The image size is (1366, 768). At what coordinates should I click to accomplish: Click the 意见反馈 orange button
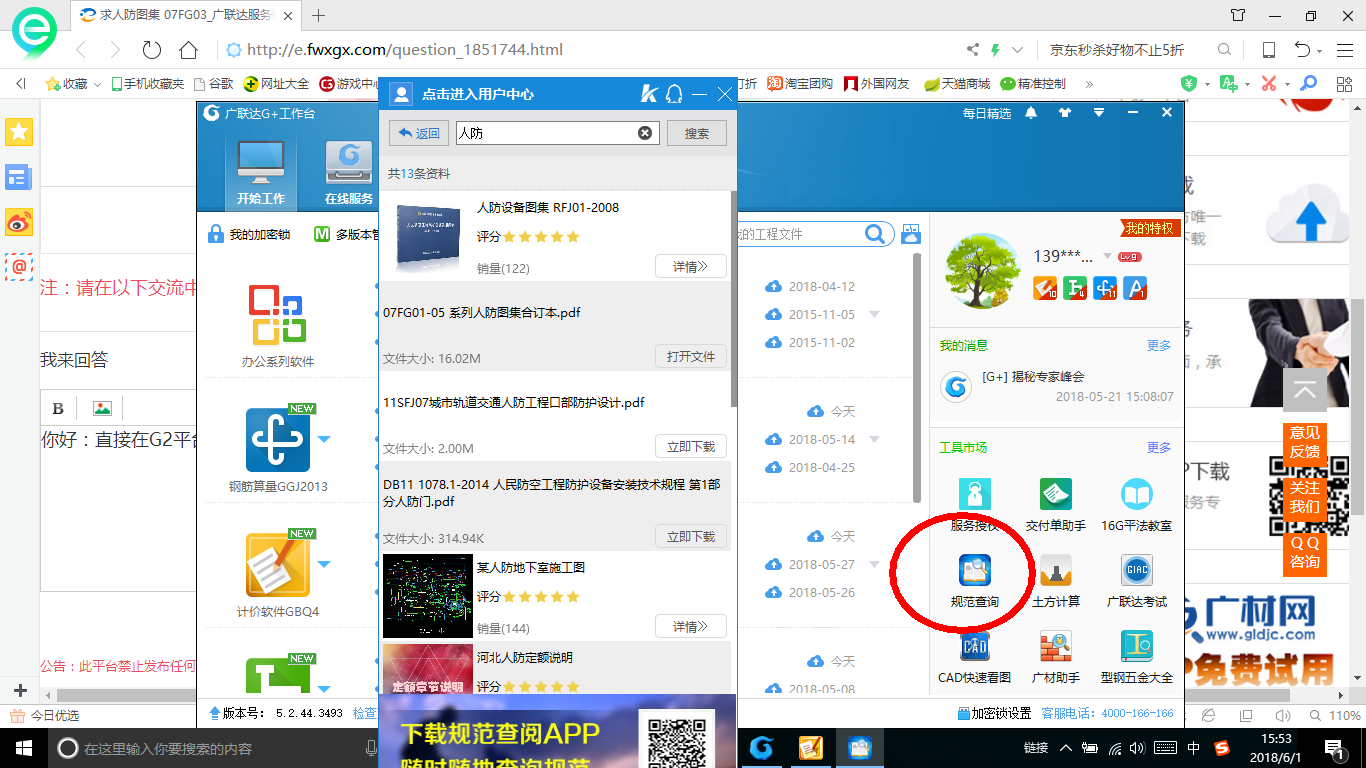click(1304, 442)
